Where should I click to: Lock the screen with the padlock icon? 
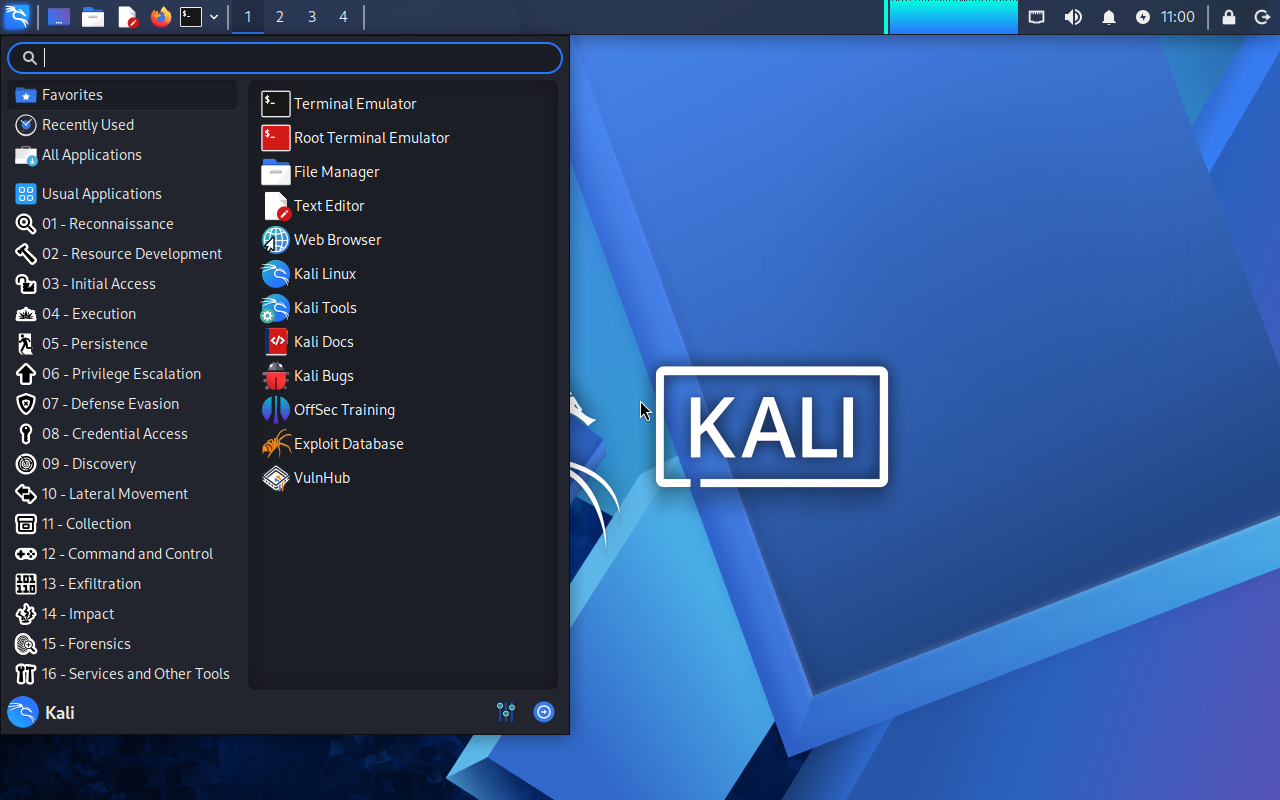tap(1229, 17)
